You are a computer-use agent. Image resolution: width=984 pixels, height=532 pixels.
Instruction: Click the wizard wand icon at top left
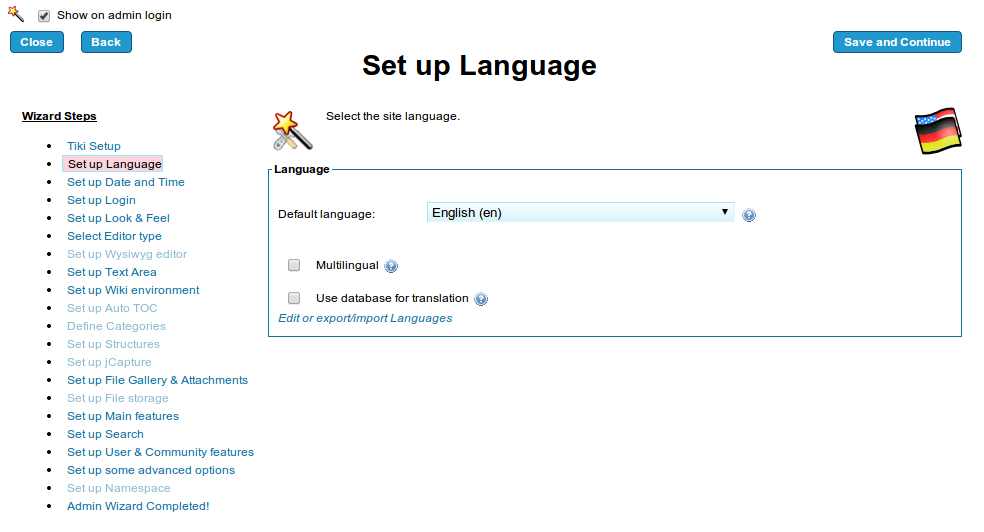[x=16, y=14]
